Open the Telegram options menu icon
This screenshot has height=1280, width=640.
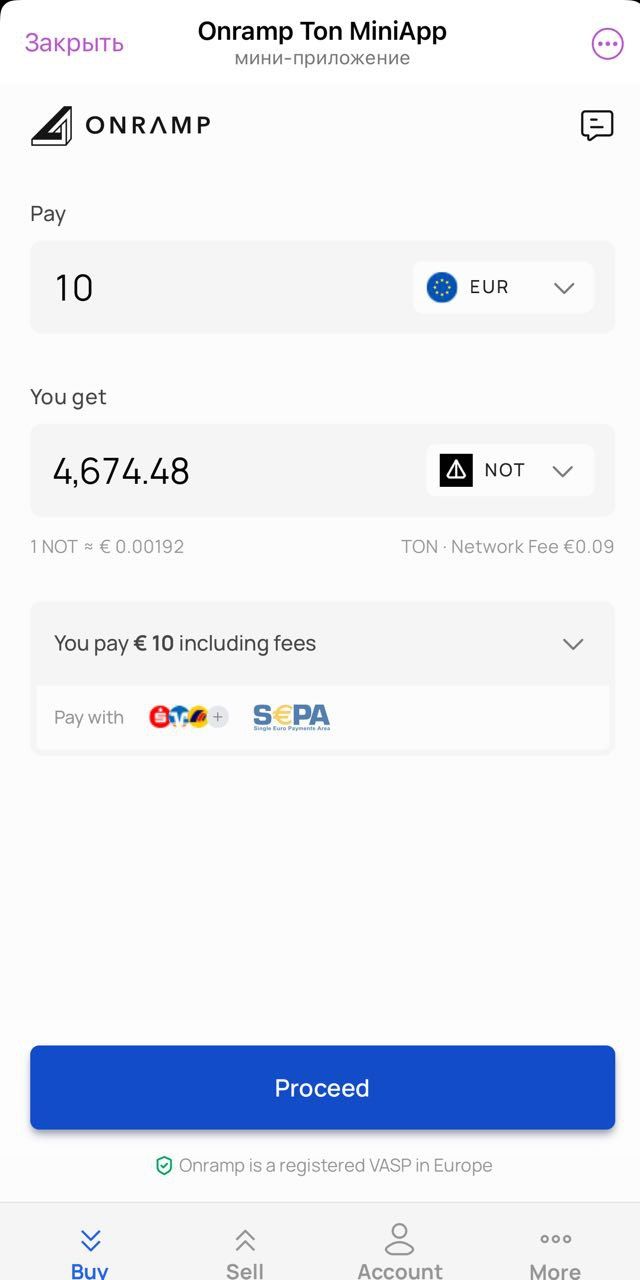pos(606,43)
